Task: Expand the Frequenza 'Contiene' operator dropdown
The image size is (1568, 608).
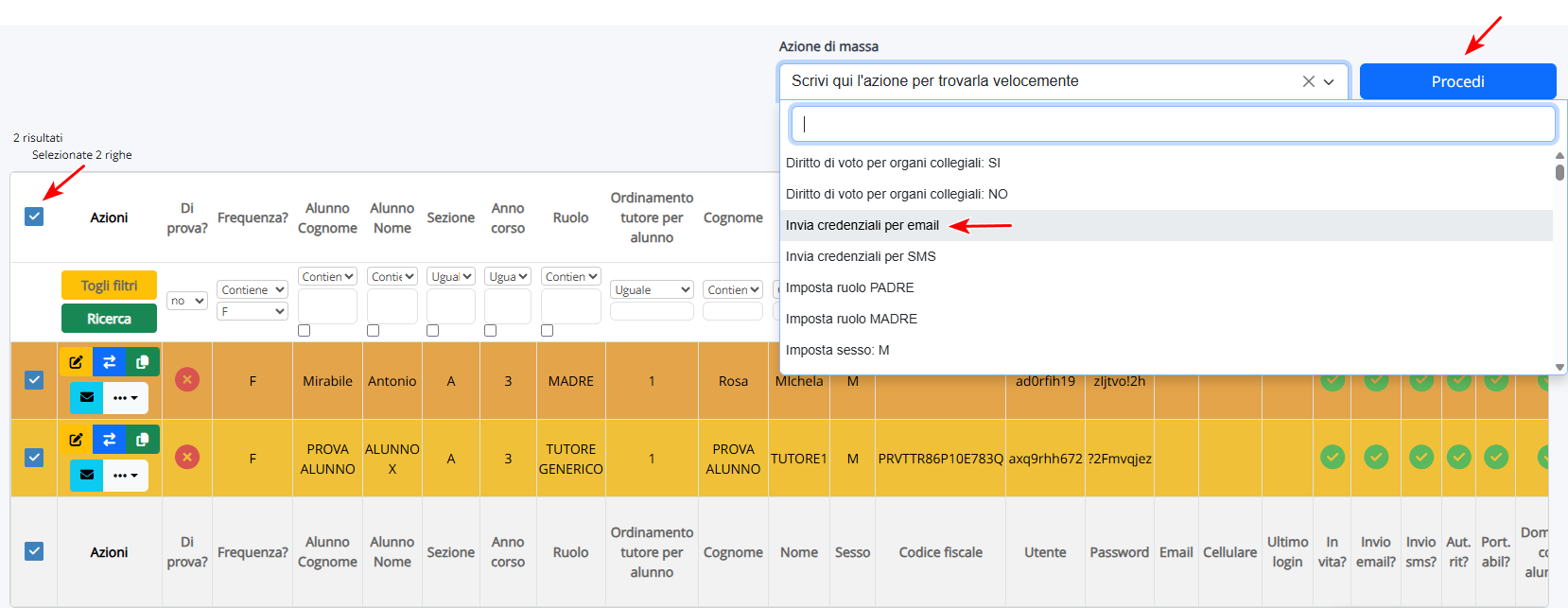Action: click(x=252, y=290)
